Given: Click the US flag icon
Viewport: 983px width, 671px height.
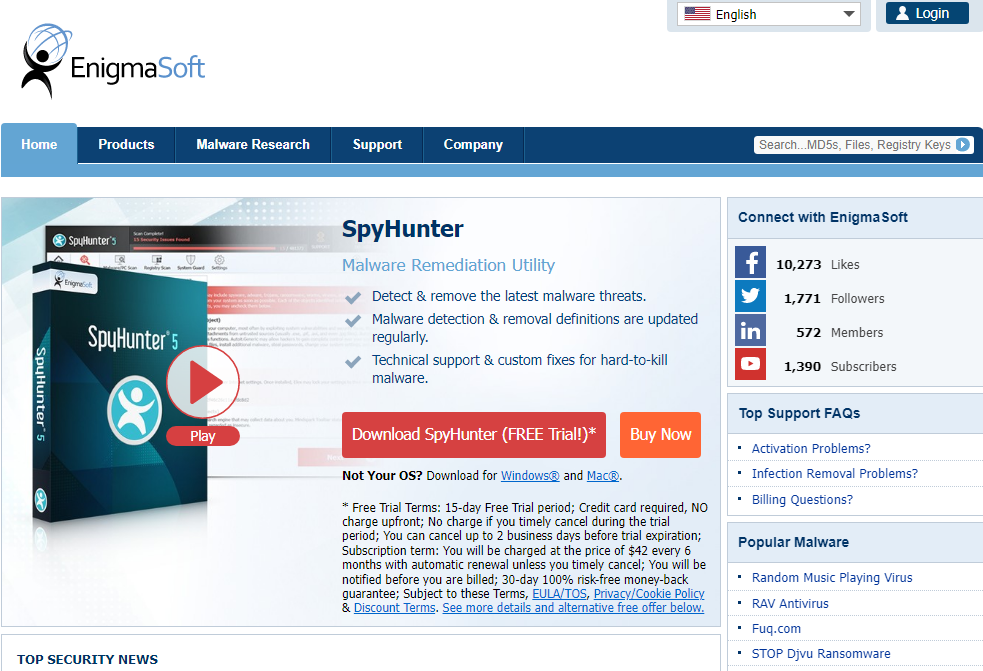Looking at the screenshot, I should [x=697, y=14].
